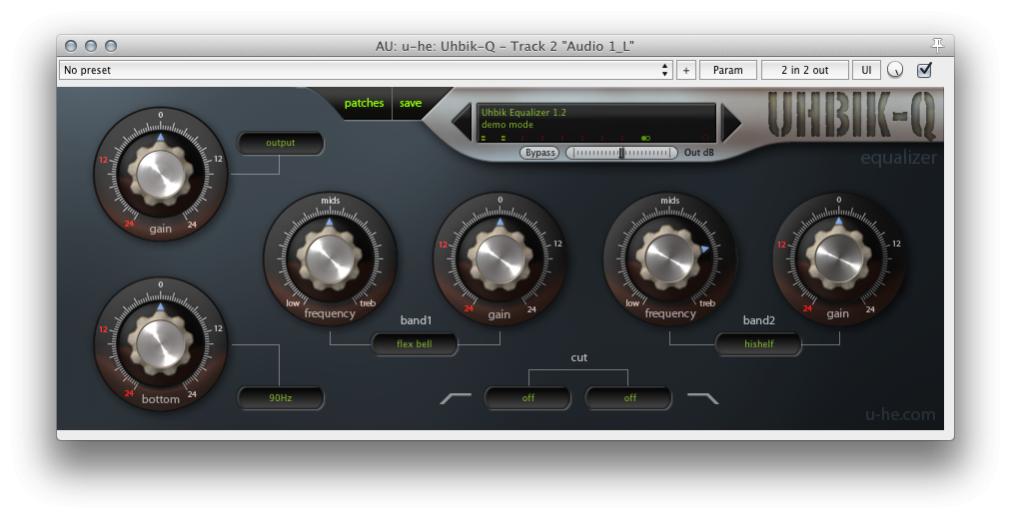
Task: Click the UHBIK-Q logo
Action: (851, 115)
